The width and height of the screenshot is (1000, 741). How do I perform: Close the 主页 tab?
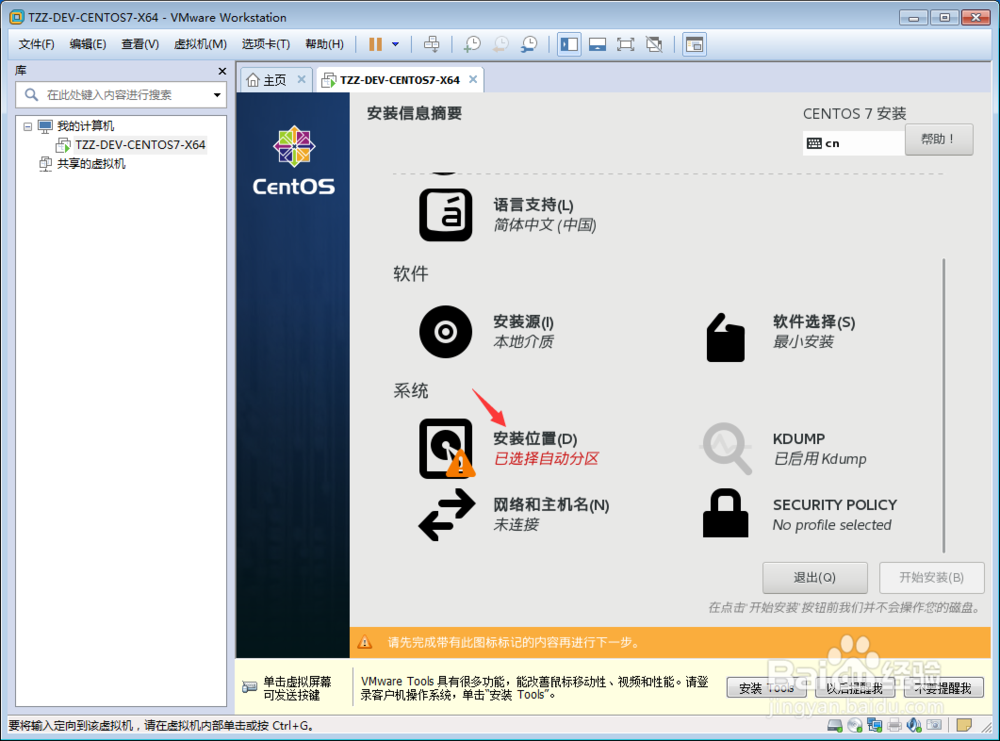coord(302,80)
